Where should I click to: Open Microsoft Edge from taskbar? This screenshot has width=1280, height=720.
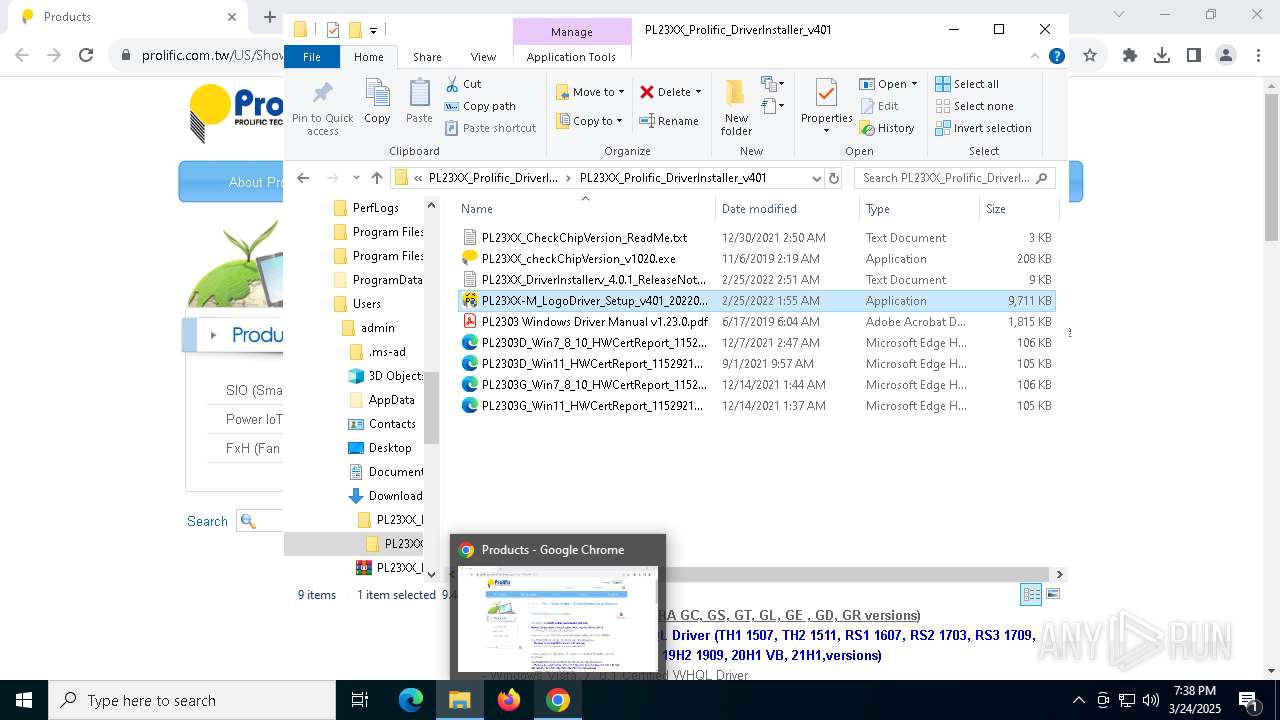411,700
